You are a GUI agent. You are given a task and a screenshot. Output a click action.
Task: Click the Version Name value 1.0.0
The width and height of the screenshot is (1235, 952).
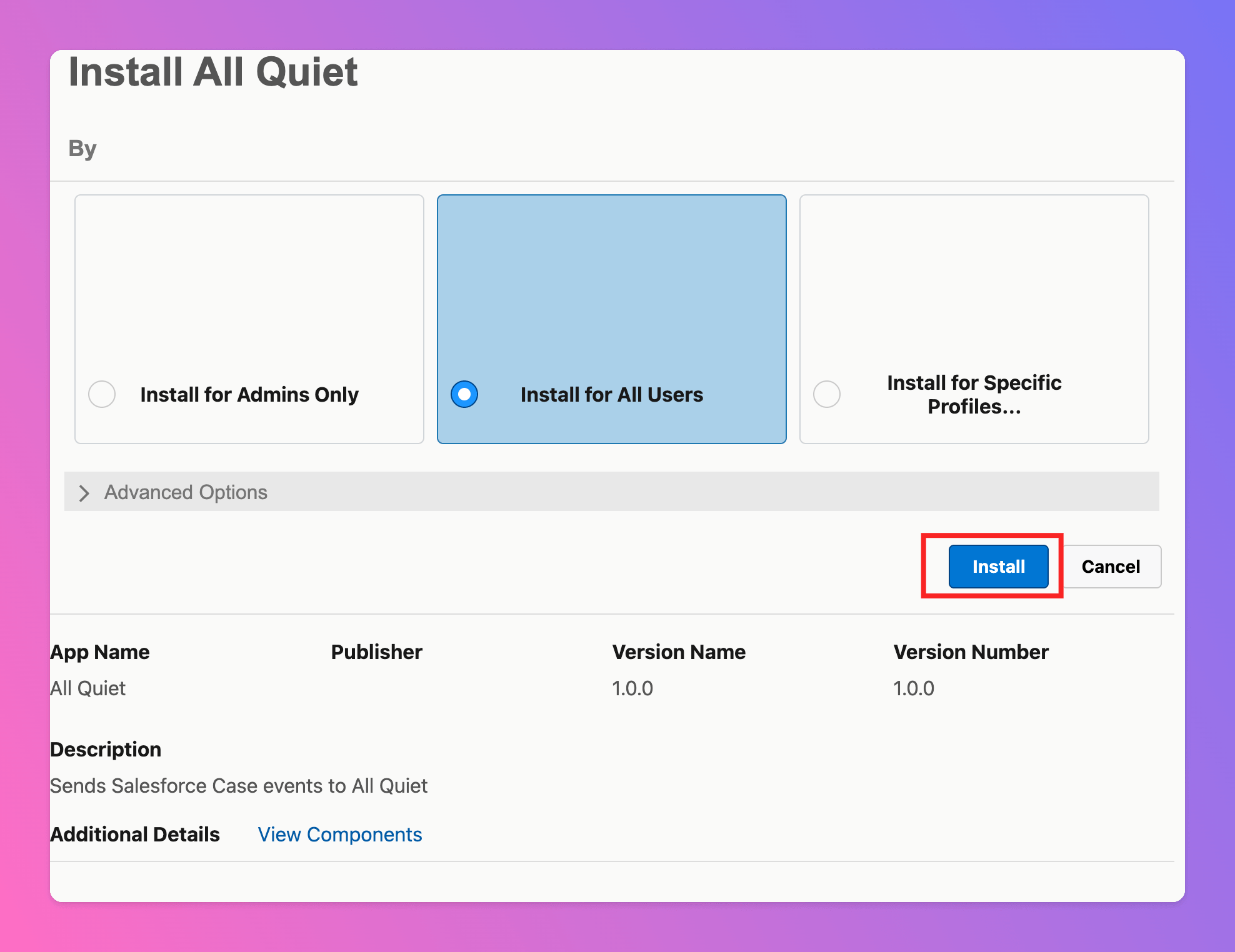tap(632, 688)
